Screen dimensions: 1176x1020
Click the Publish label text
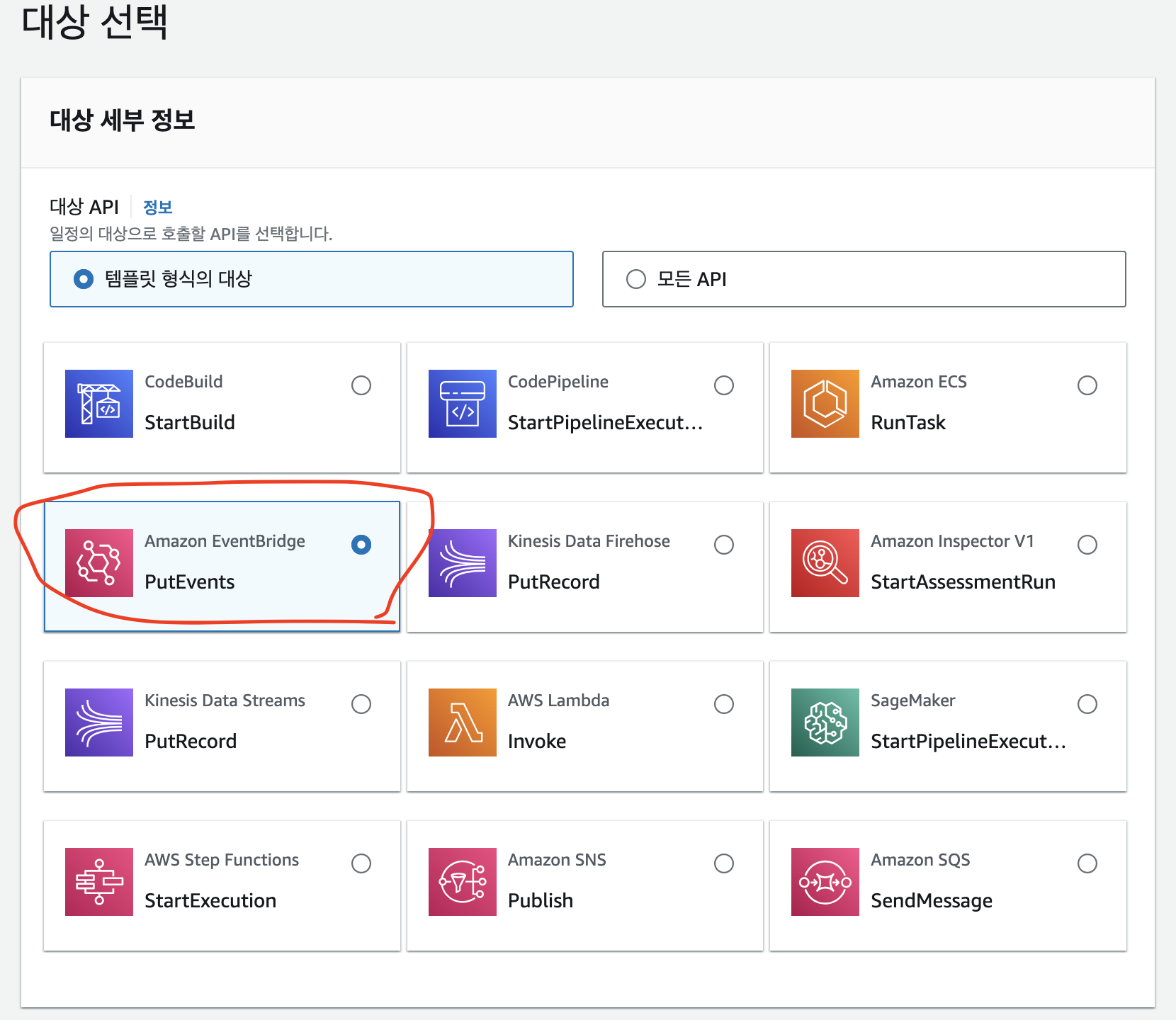pos(541,901)
